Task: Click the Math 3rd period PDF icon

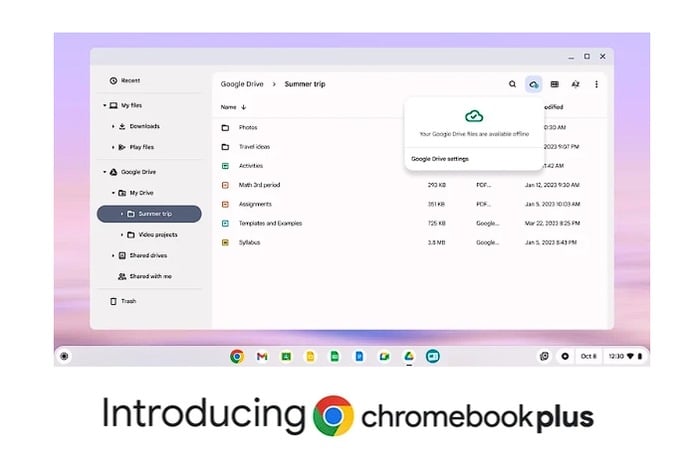Action: [225, 185]
